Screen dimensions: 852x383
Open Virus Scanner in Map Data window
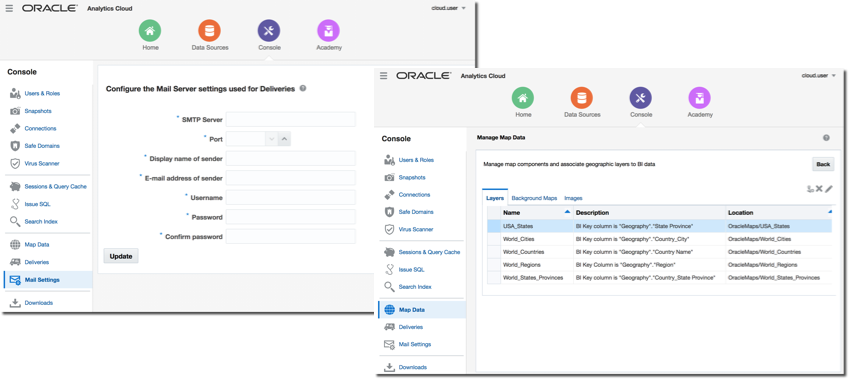[416, 229]
